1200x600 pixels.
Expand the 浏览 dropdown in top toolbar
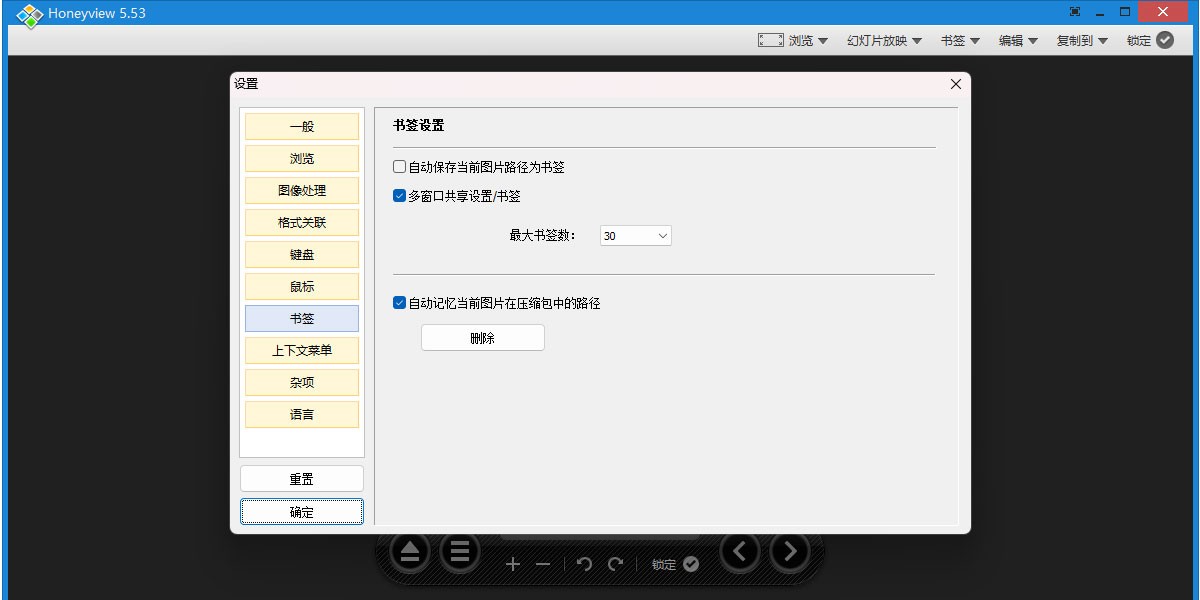click(x=793, y=40)
